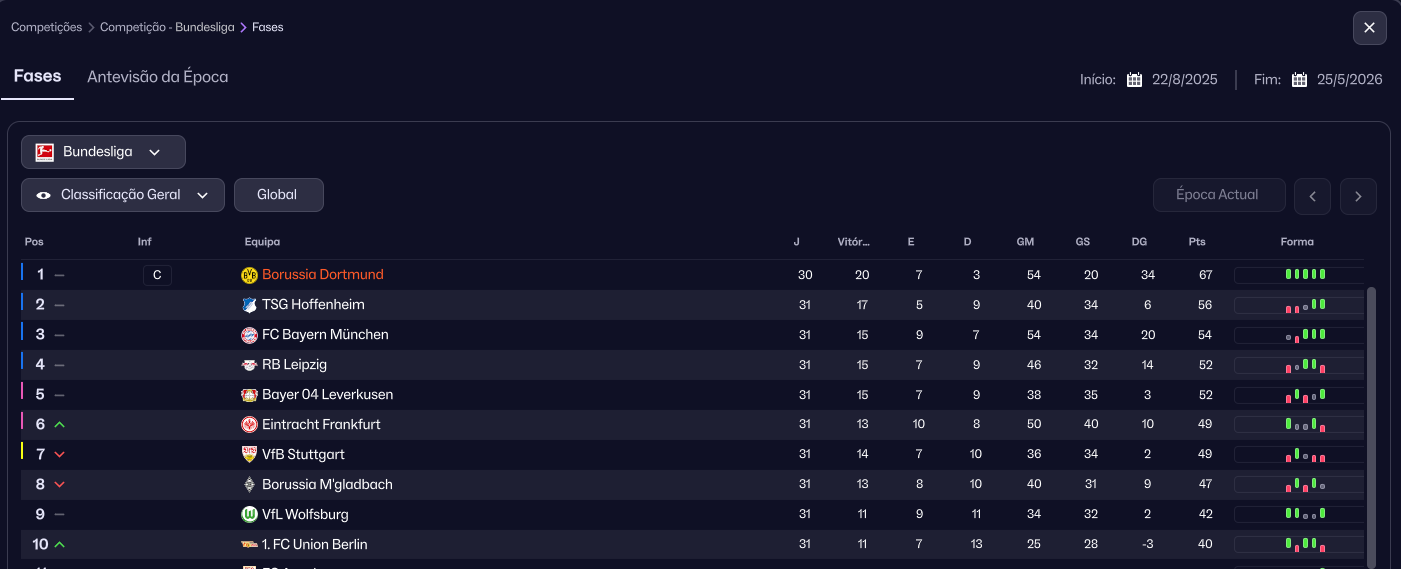Image resolution: width=1401 pixels, height=569 pixels.
Task: Open the Fim date calendar icon
Action: click(x=1300, y=80)
